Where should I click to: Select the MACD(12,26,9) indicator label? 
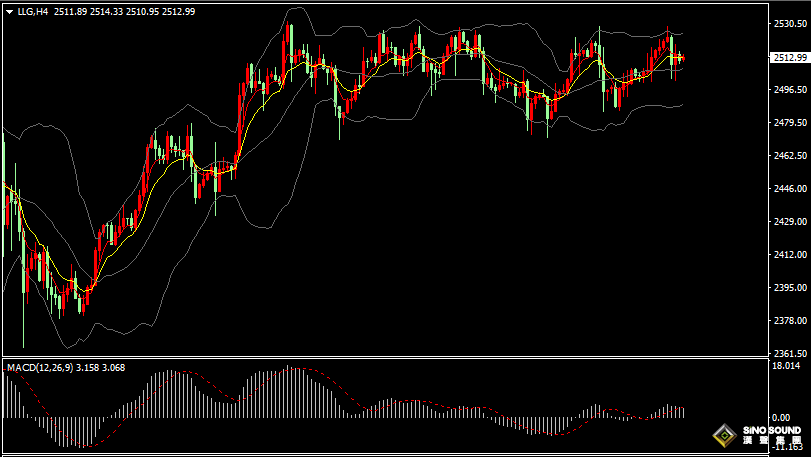(x=40, y=368)
